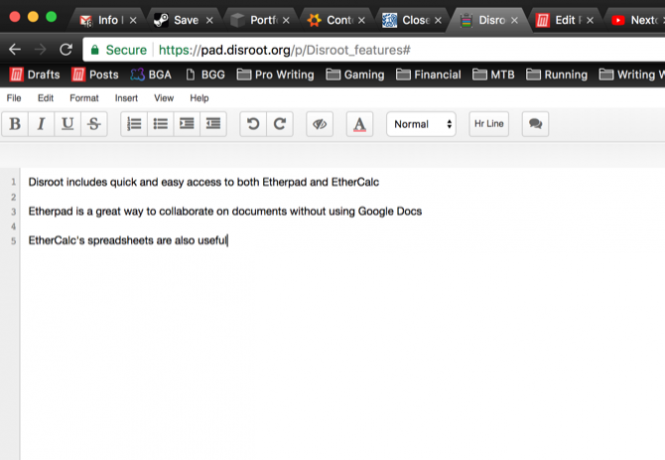This screenshot has height=460, width=665.
Task: Expand the Financial bookmark folder
Action: click(428, 75)
